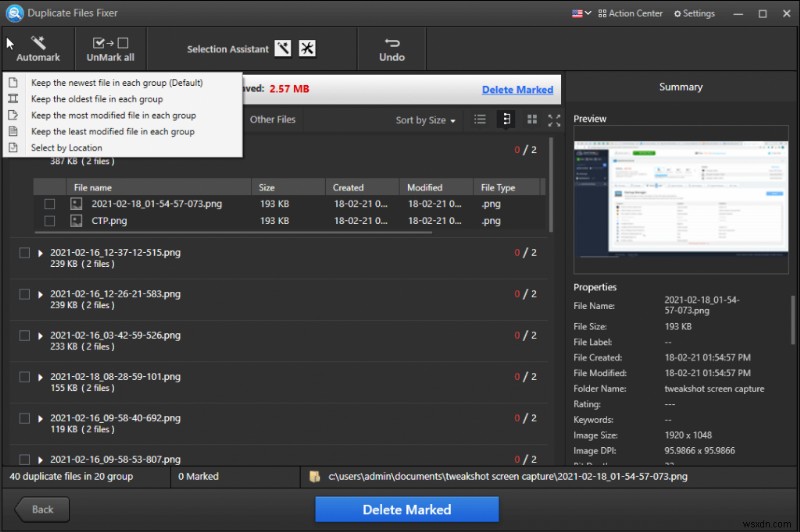Switch to list view icon
This screenshot has height=532, width=800.
(480, 119)
